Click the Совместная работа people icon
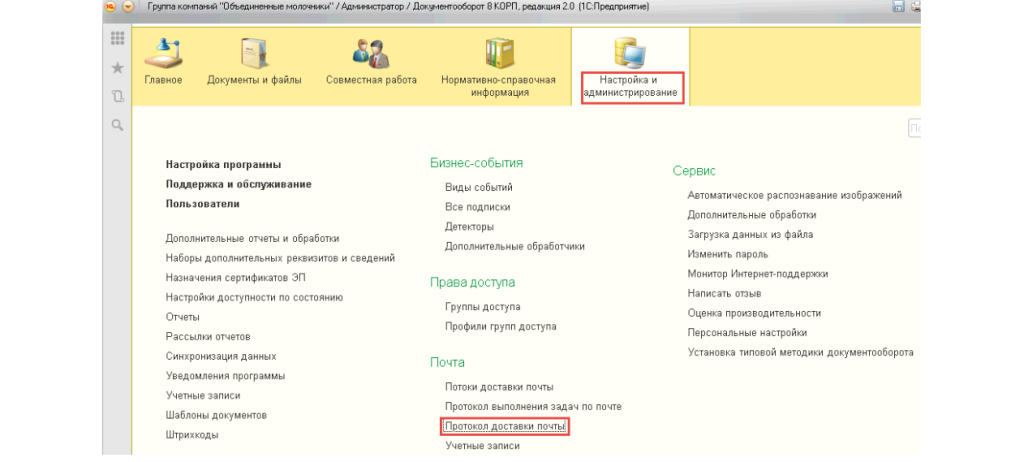 point(371,53)
